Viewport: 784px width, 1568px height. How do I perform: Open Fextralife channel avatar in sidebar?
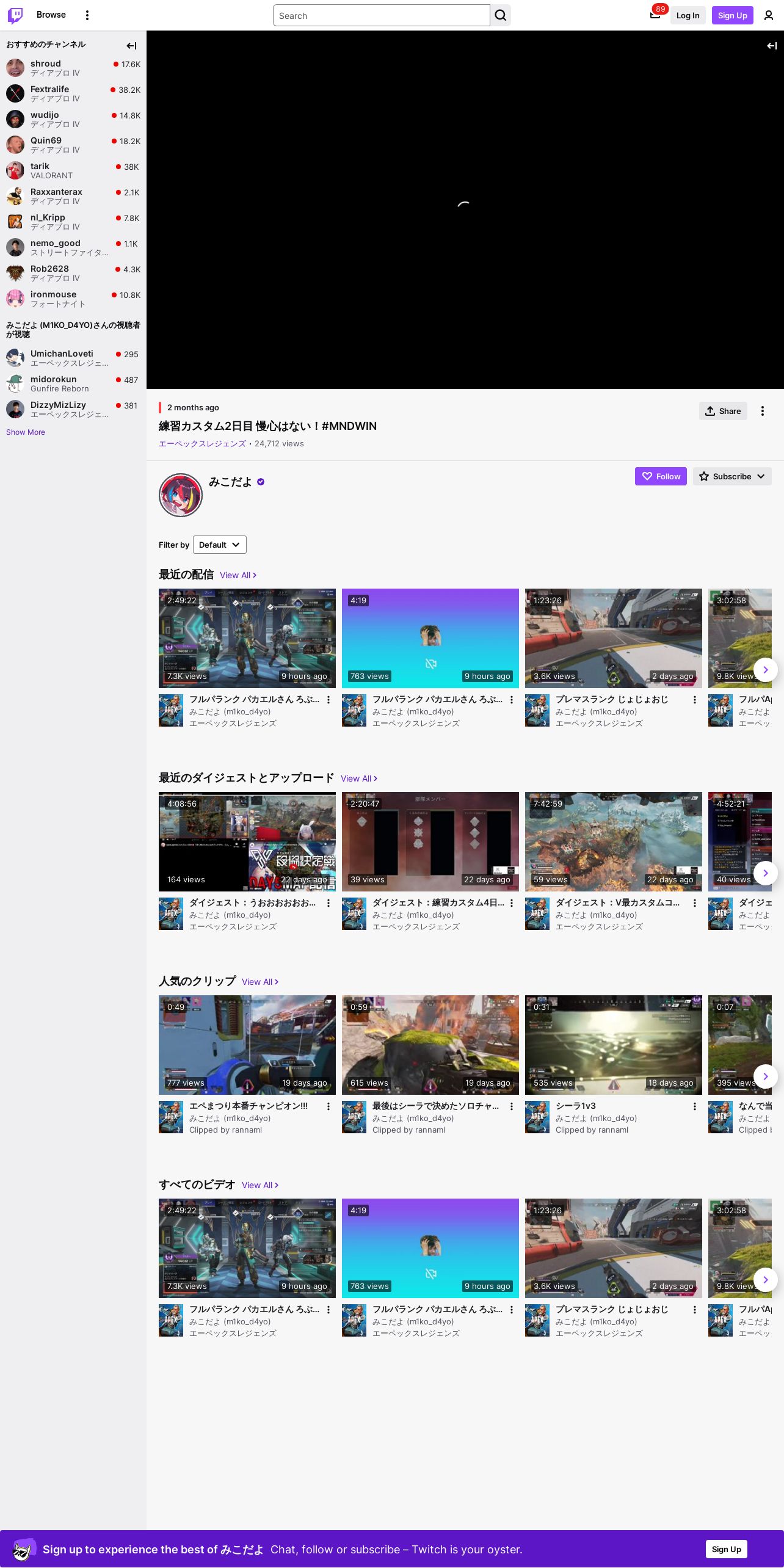(15, 93)
